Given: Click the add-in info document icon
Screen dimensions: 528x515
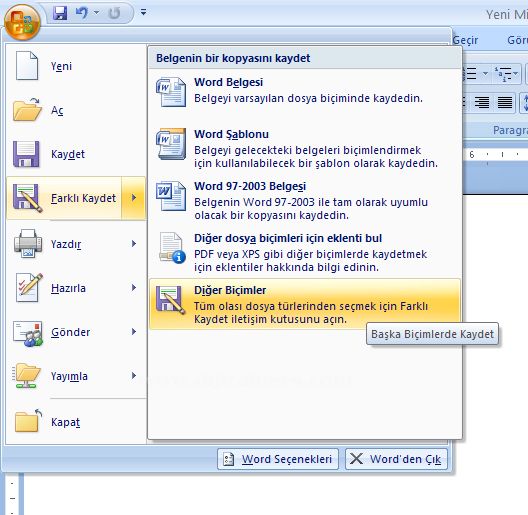Looking at the screenshot, I should point(172,248).
